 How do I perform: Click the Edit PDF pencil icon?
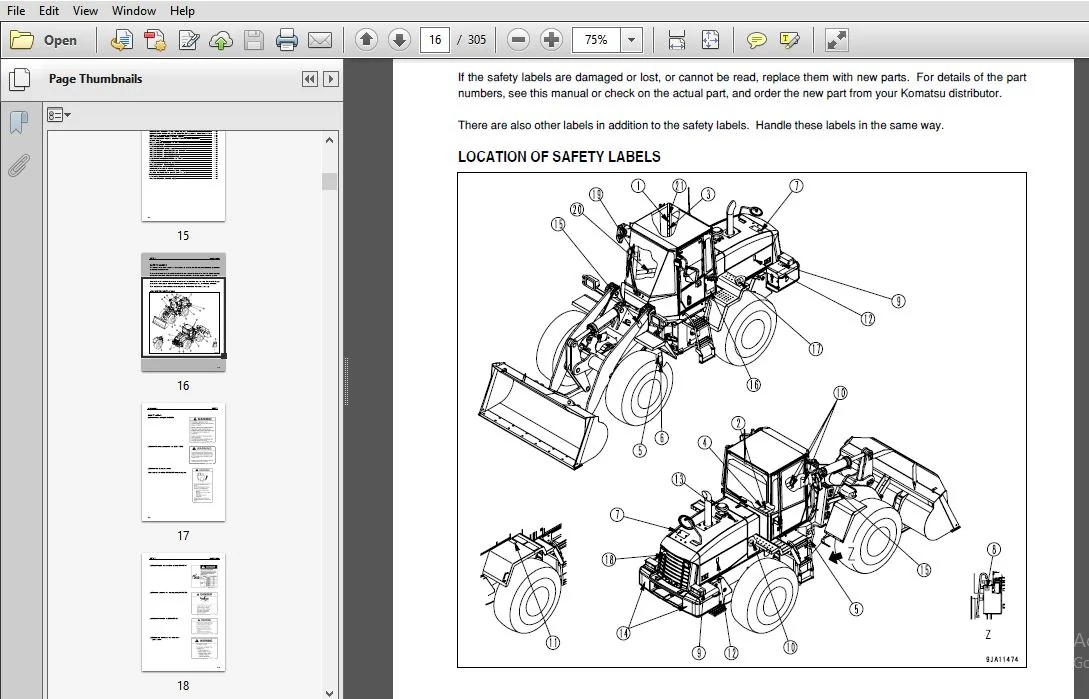188,40
